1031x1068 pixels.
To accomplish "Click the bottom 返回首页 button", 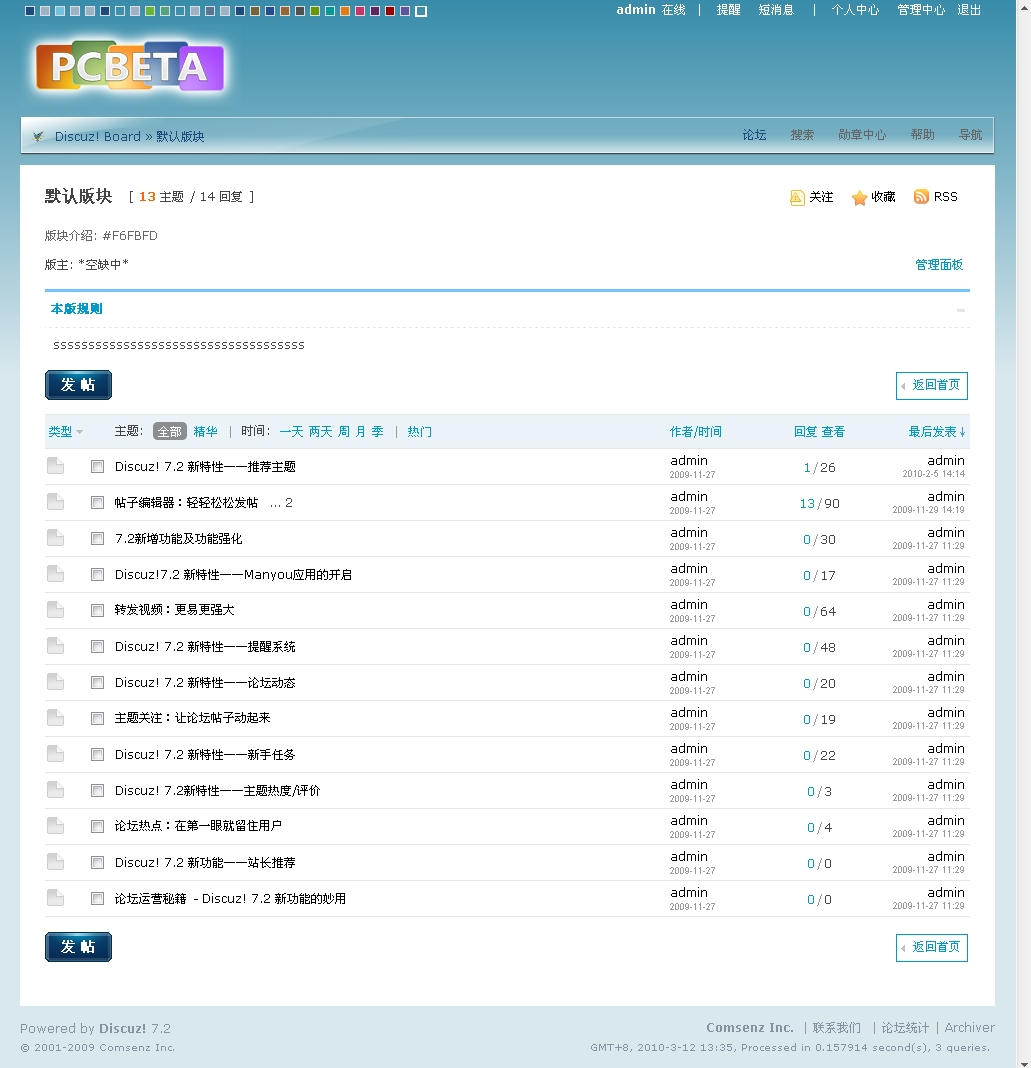I will coord(932,947).
